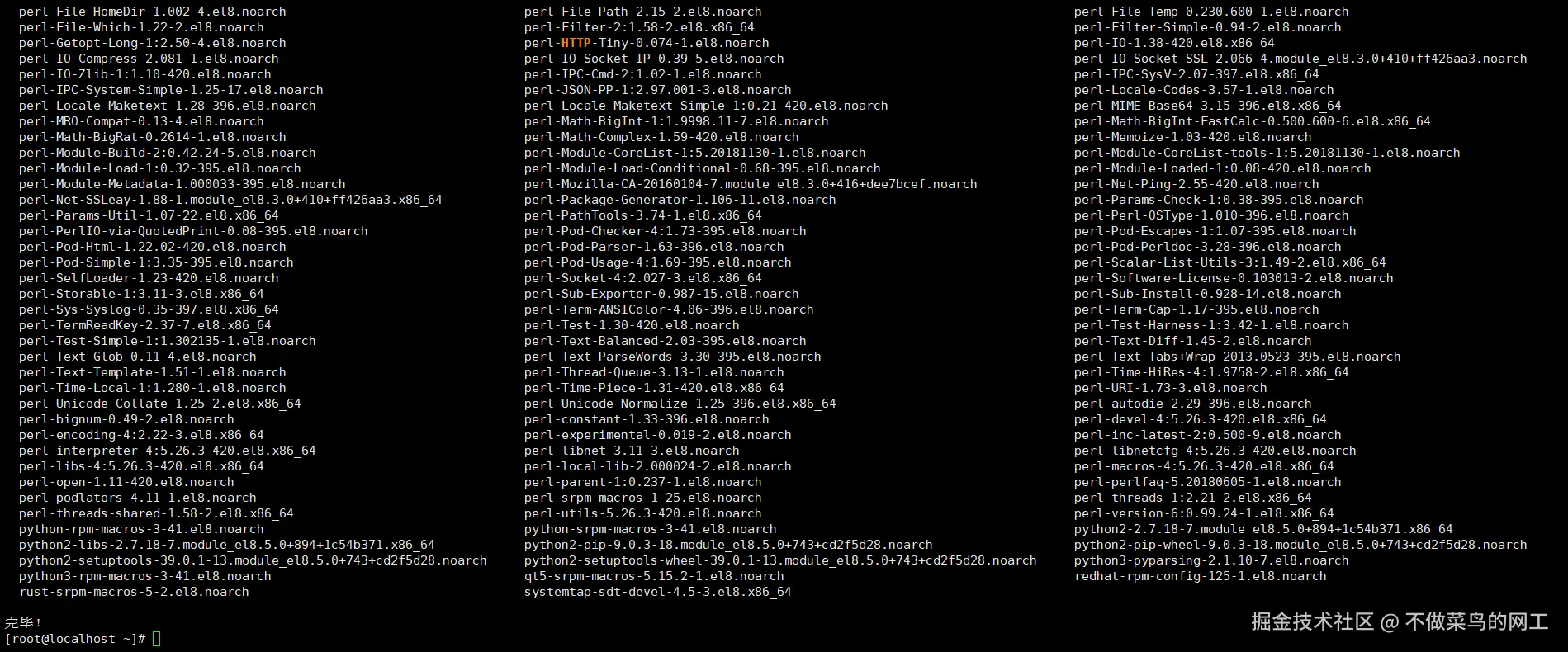
Task: Click perl-PathTools-3.74-1.el8.x86_64 entry
Action: 643,215
